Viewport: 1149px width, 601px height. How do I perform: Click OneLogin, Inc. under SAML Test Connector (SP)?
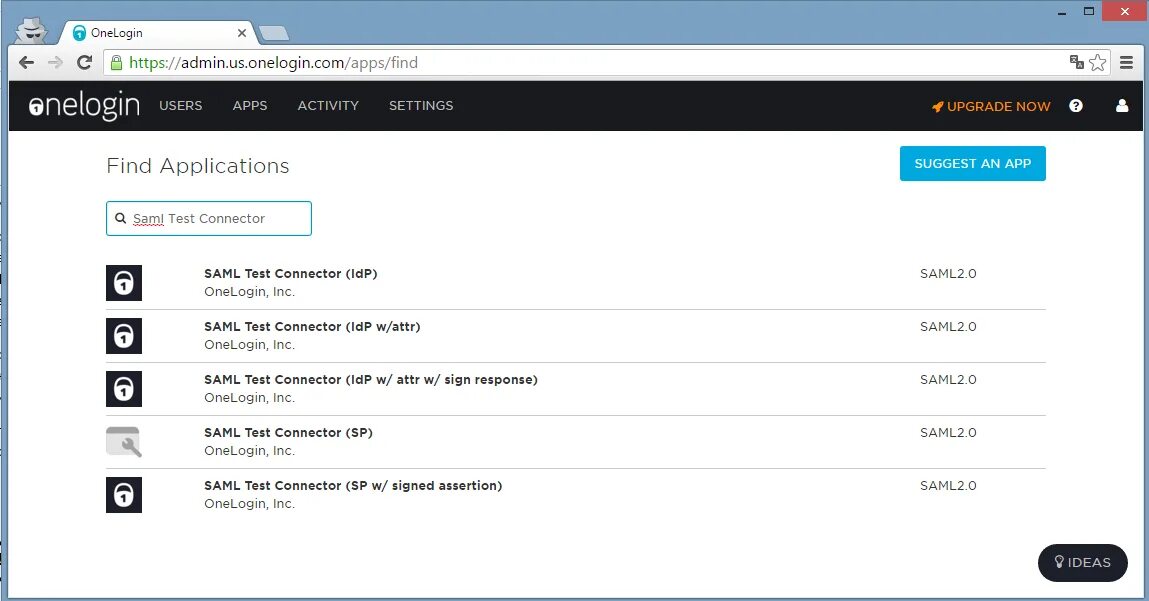[250, 451]
